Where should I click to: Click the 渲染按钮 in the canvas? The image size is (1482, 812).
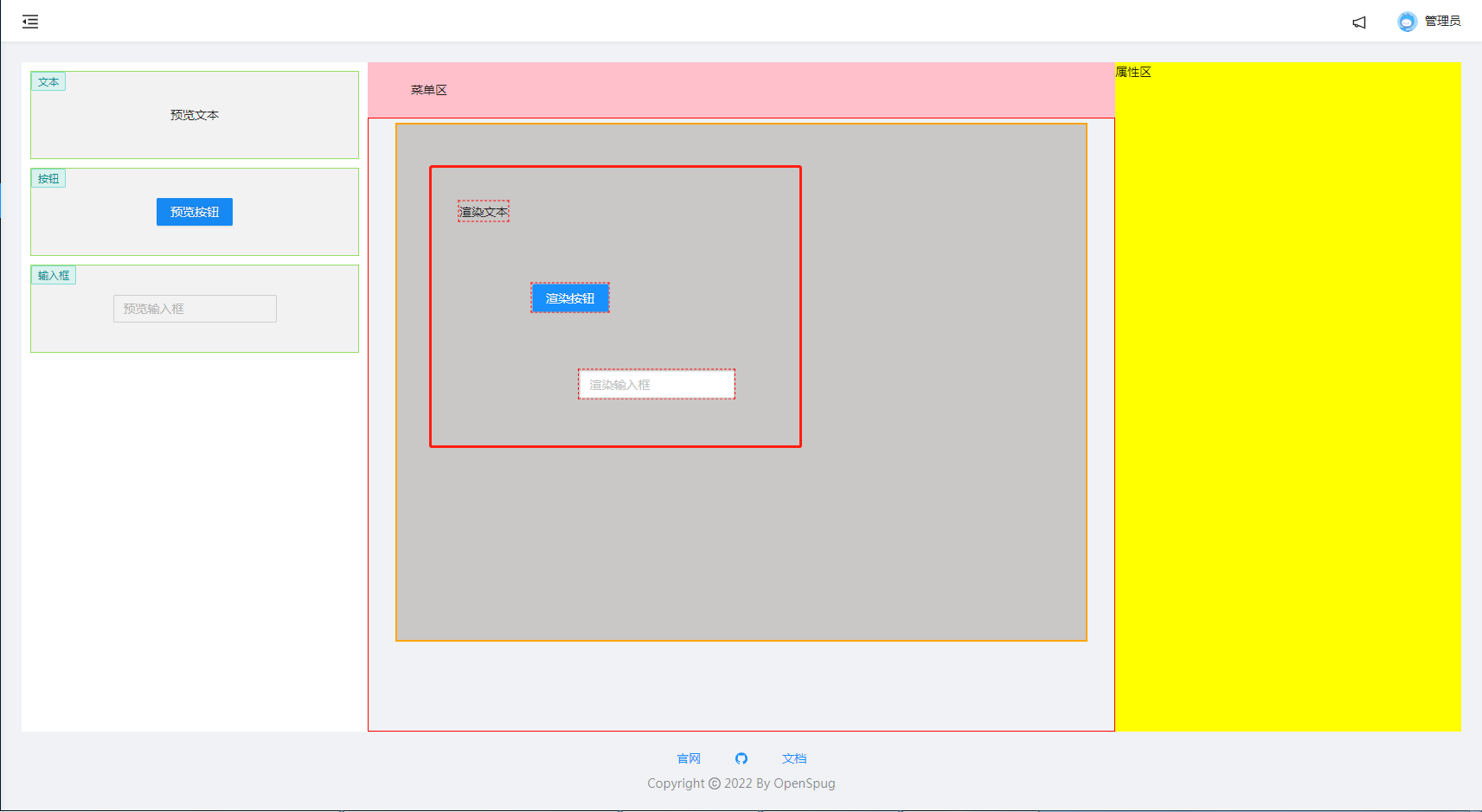pyautogui.click(x=570, y=298)
